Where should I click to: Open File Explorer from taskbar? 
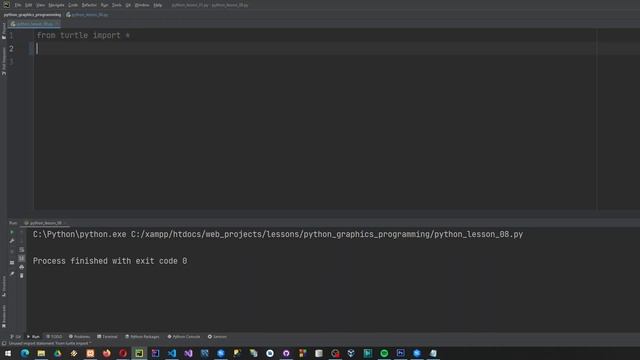pos(41,353)
